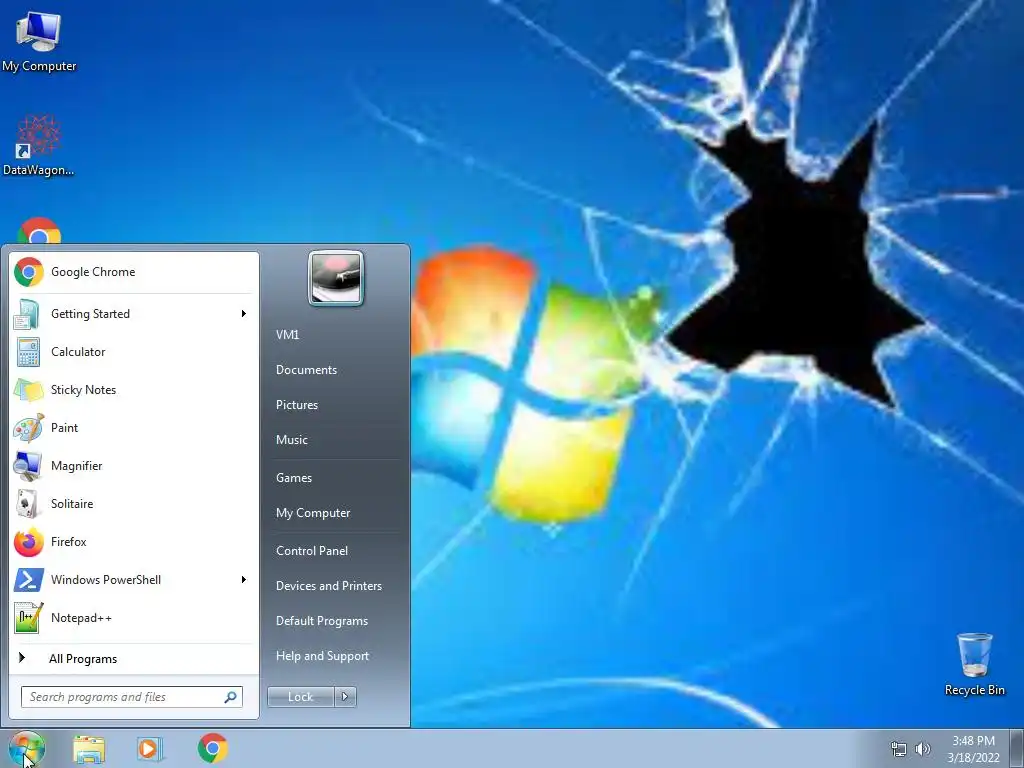This screenshot has height=768, width=1024.
Task: Open Pictures library
Action: (296, 406)
